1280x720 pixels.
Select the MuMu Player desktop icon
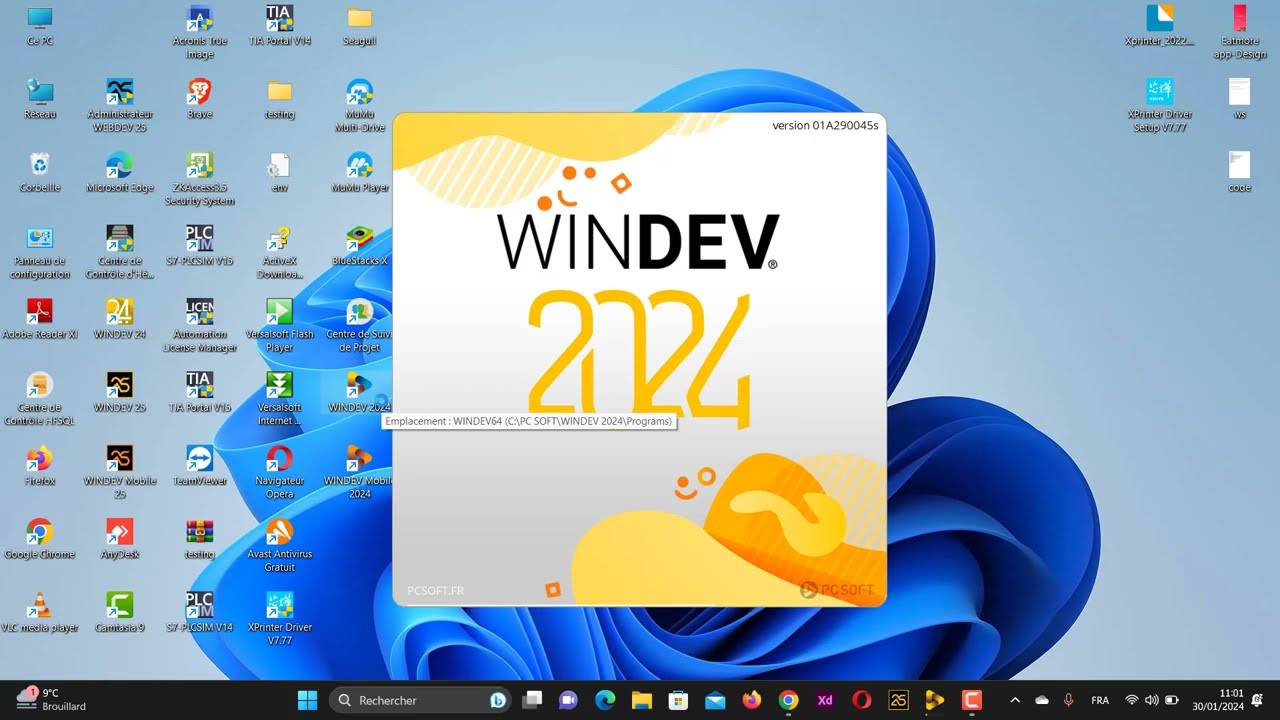359,172
